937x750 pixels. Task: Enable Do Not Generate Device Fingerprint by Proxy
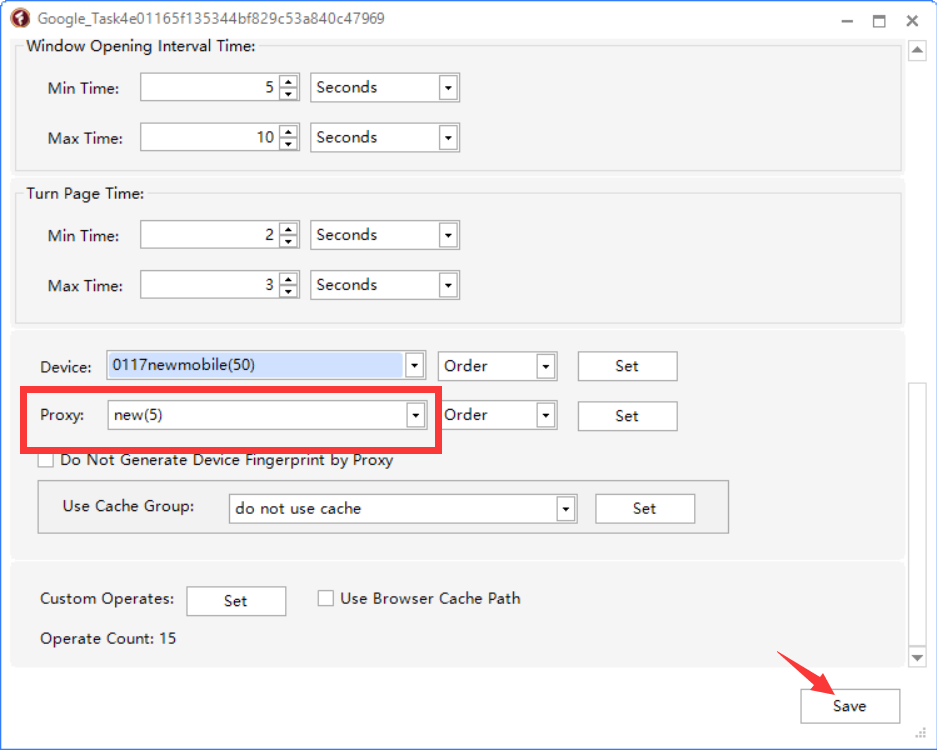pos(45,460)
